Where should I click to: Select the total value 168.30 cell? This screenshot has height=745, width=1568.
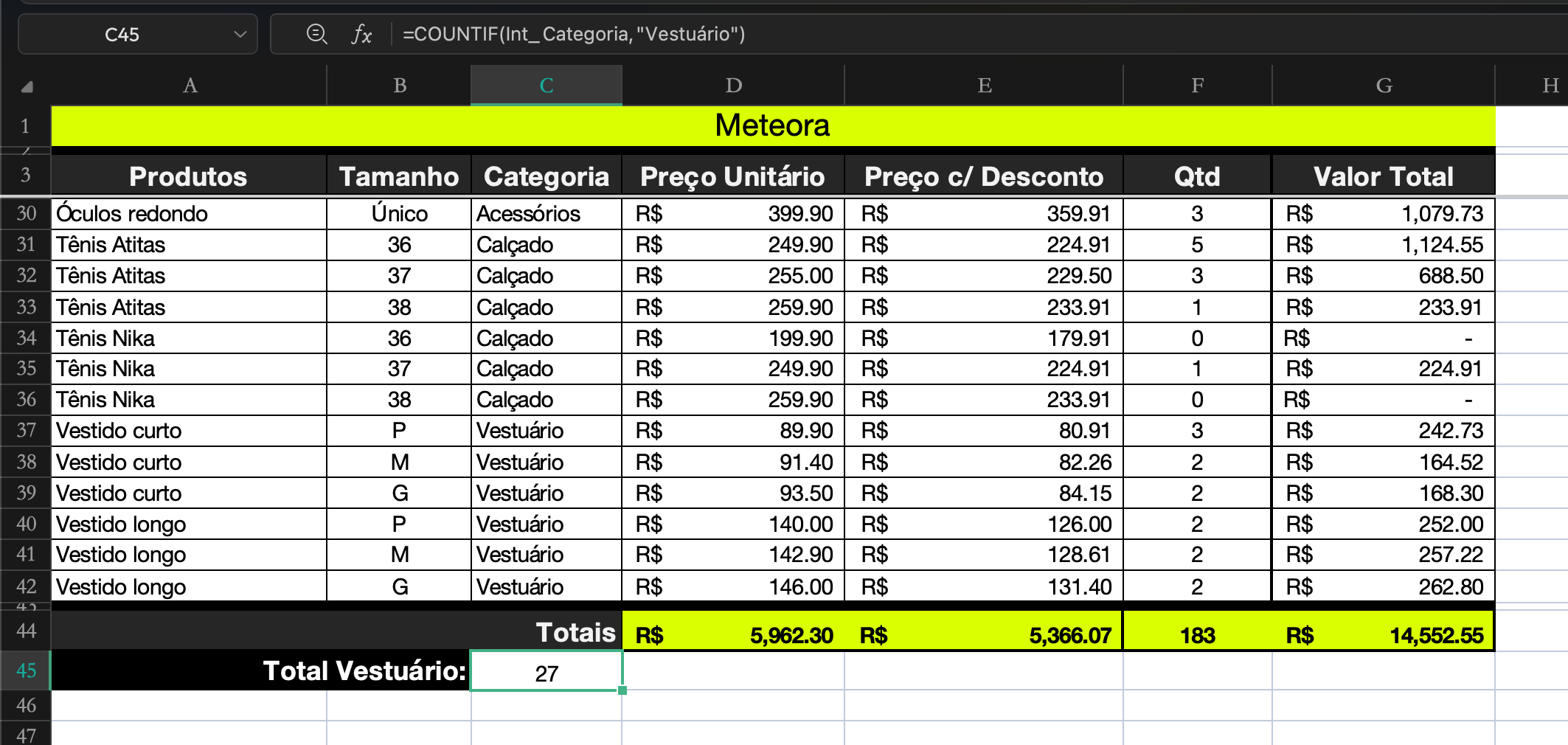coord(1384,493)
